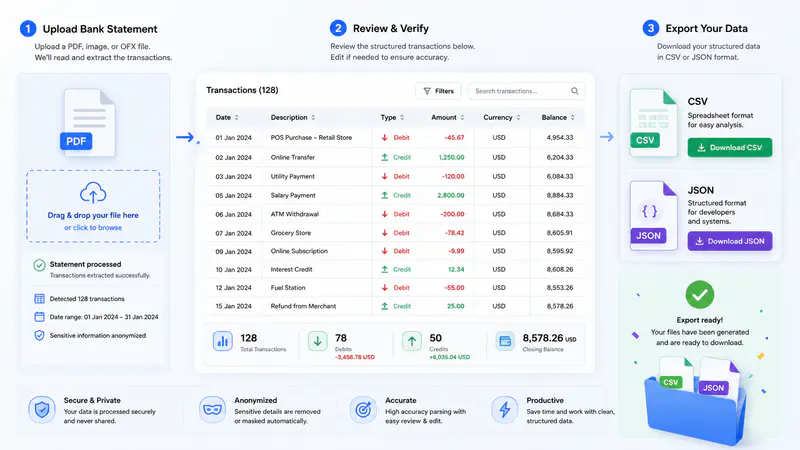Click the sensitive information shield icon
The image size is (800, 450).
pos(39,335)
